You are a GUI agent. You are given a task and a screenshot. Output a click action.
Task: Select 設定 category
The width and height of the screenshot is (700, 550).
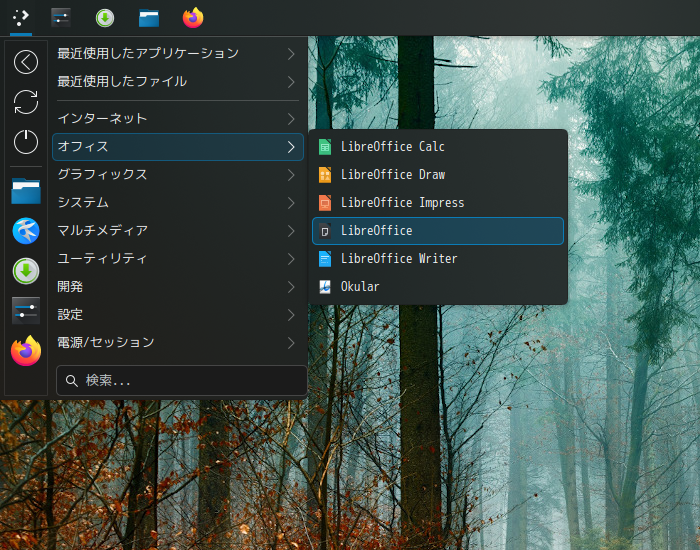pyautogui.click(x=178, y=315)
